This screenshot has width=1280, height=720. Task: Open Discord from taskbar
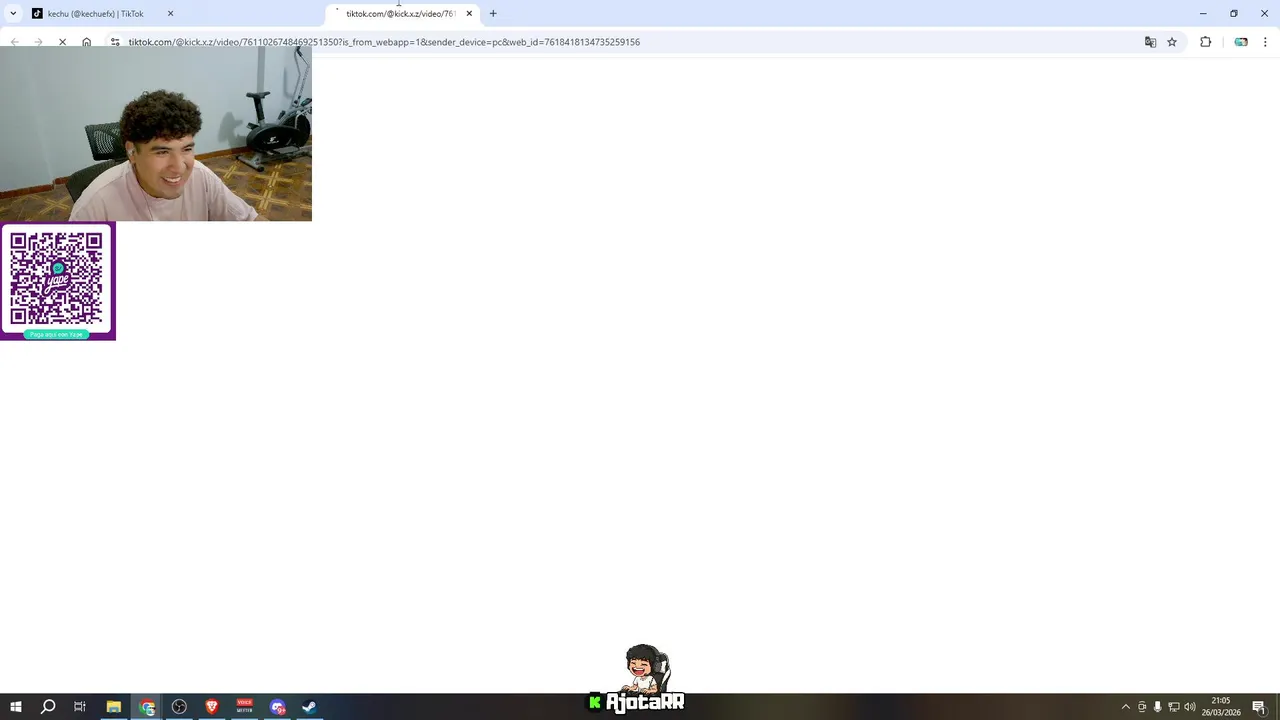click(x=278, y=707)
